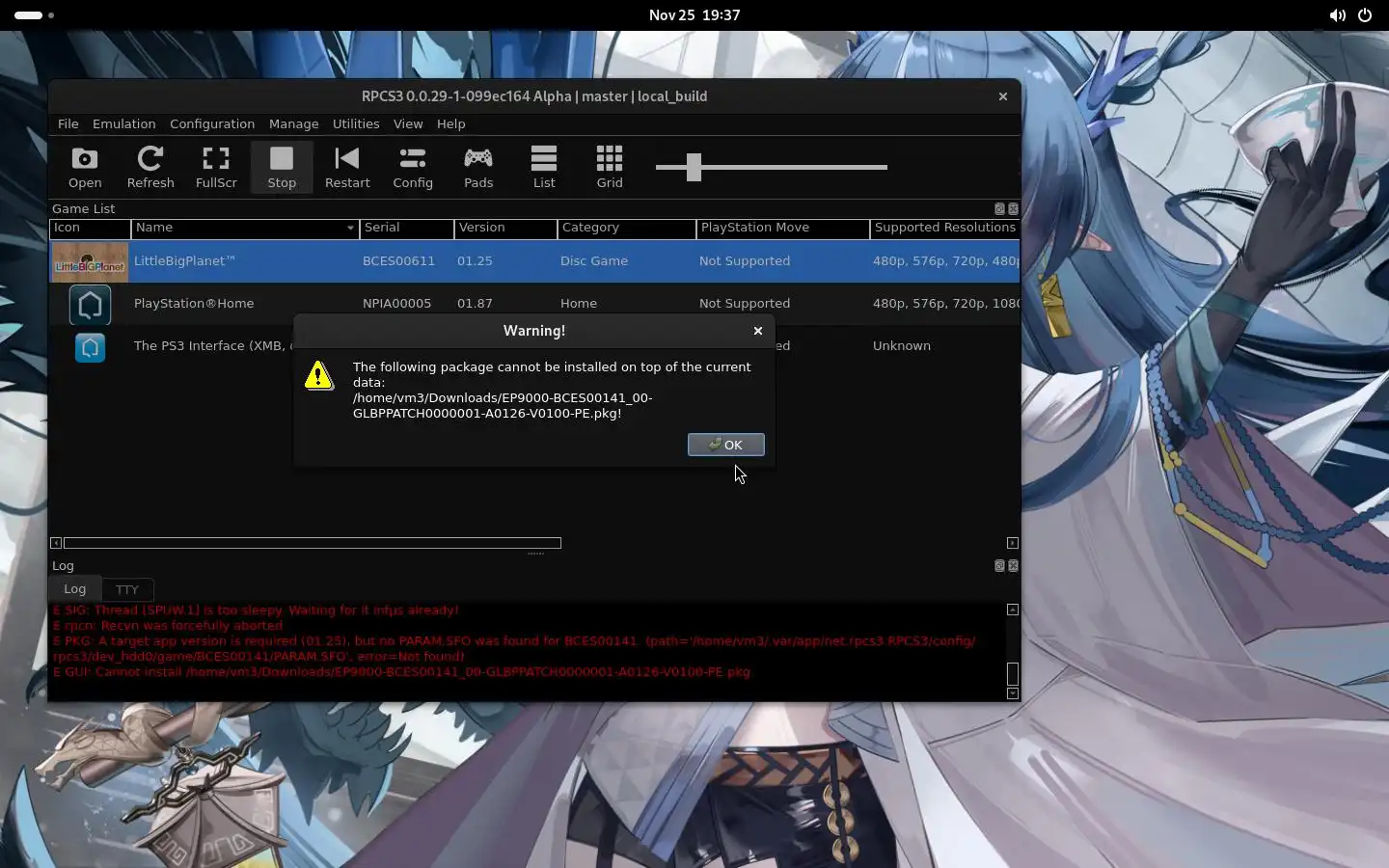Screen dimensions: 1389x868
Task: Open the Config settings icon
Action: 413,167
